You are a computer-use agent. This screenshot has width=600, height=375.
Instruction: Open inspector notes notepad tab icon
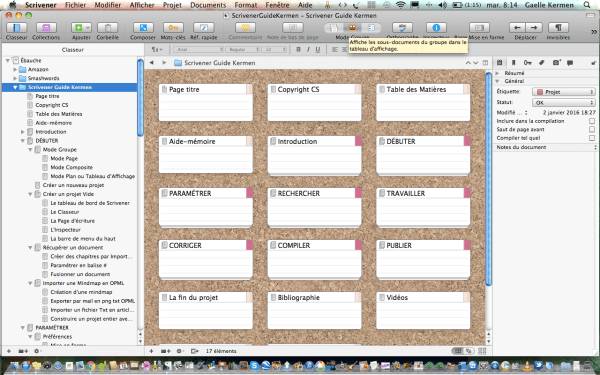pos(499,63)
